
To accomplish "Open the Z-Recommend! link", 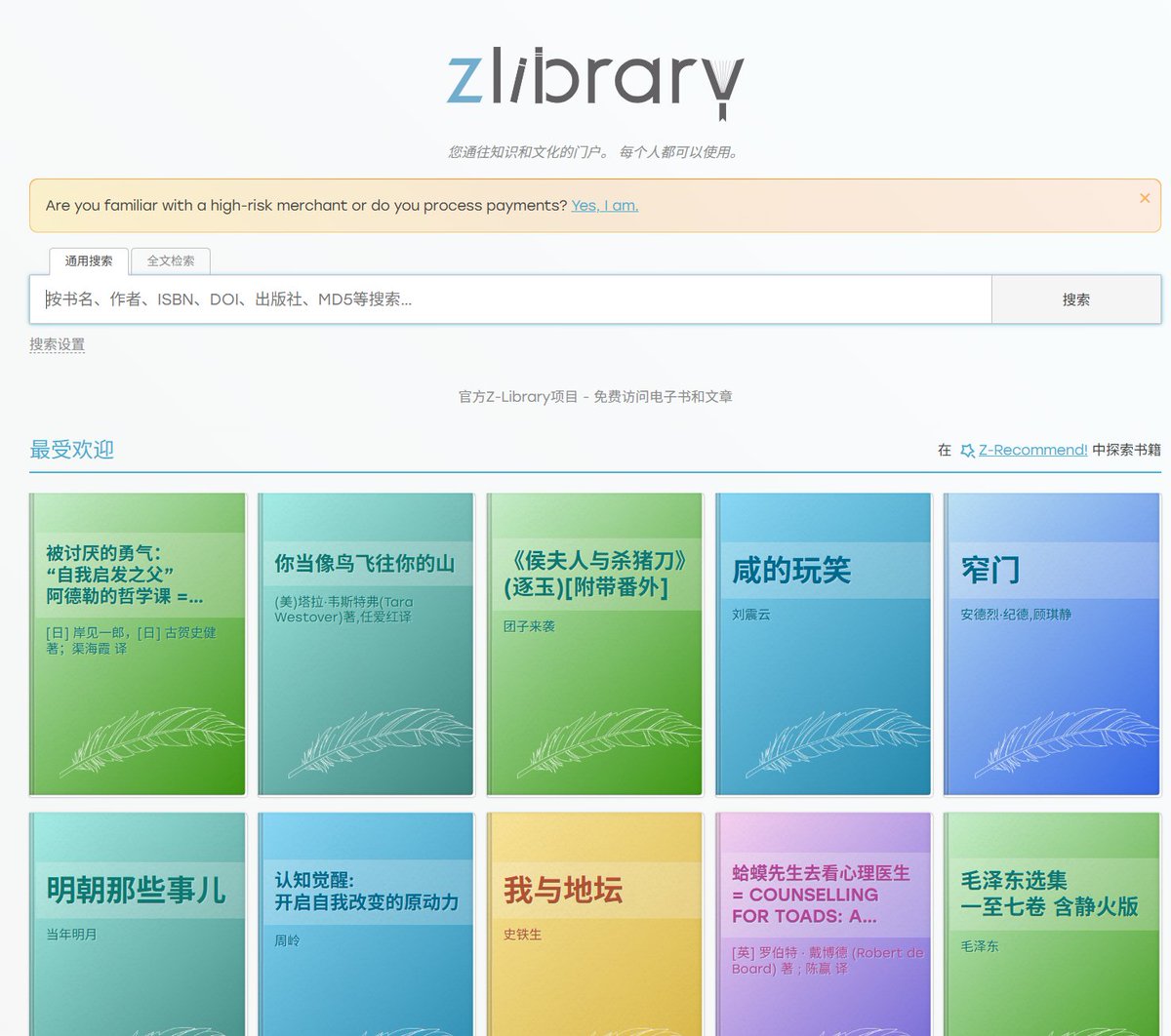I will pyautogui.click(x=1033, y=450).
